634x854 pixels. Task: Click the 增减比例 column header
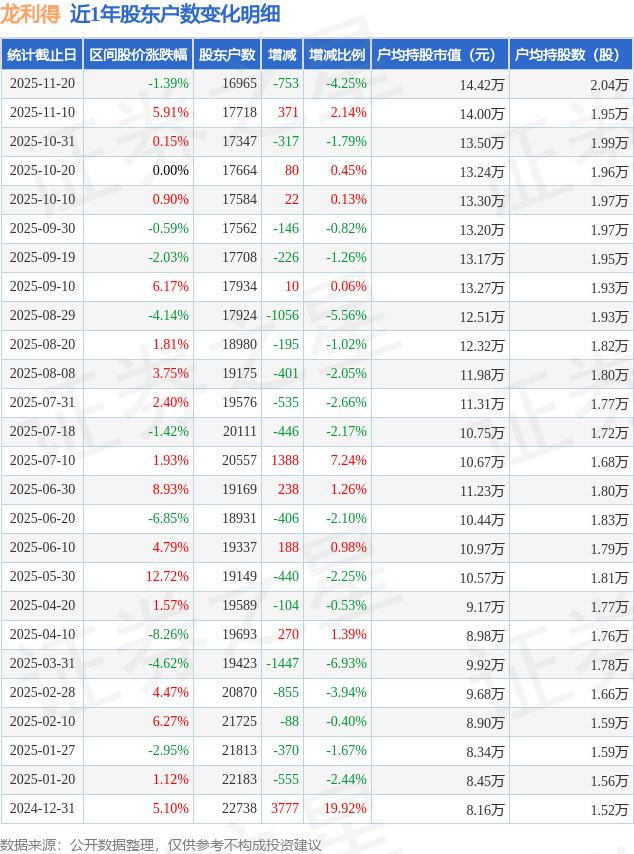click(x=337, y=55)
